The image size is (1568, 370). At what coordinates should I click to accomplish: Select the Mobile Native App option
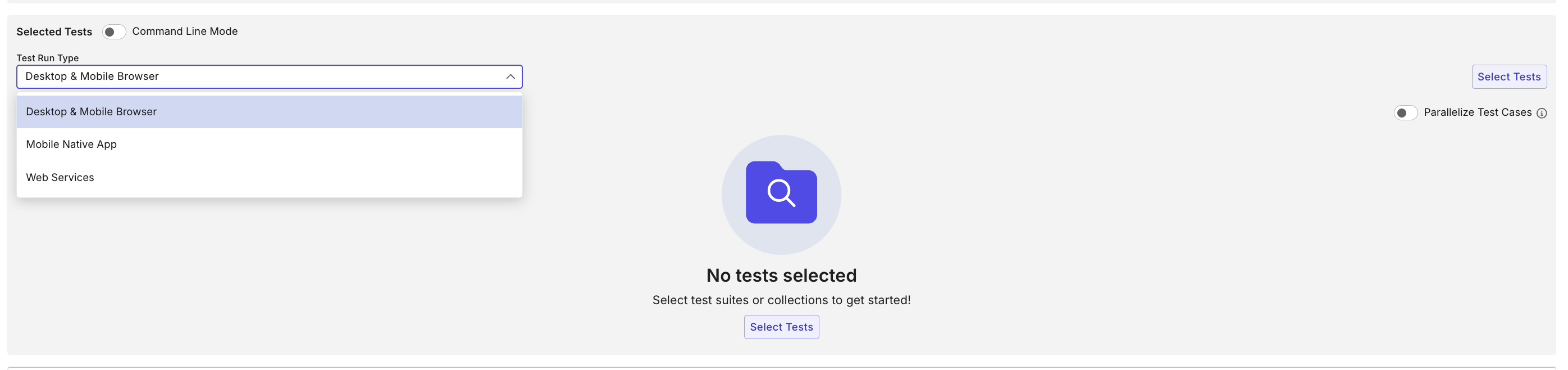tap(71, 145)
